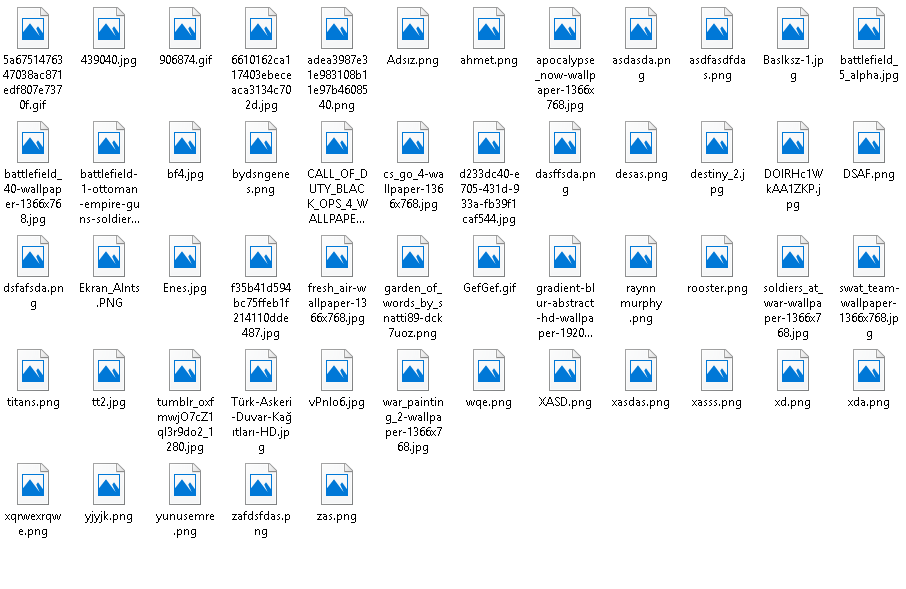Select the 906874.gif file icon
This screenshot has width=906, height=589.
pyautogui.click(x=185, y=28)
